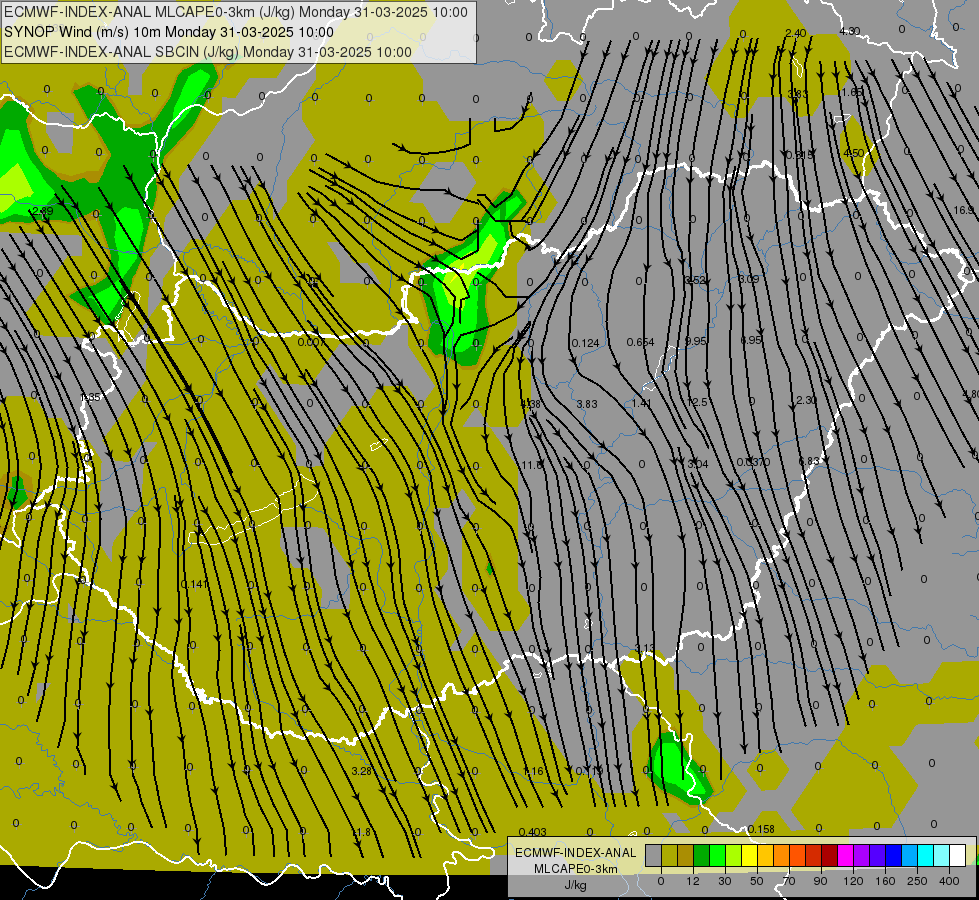979x900 pixels.
Task: Click the map value 0.124
Action: [x=585, y=343]
